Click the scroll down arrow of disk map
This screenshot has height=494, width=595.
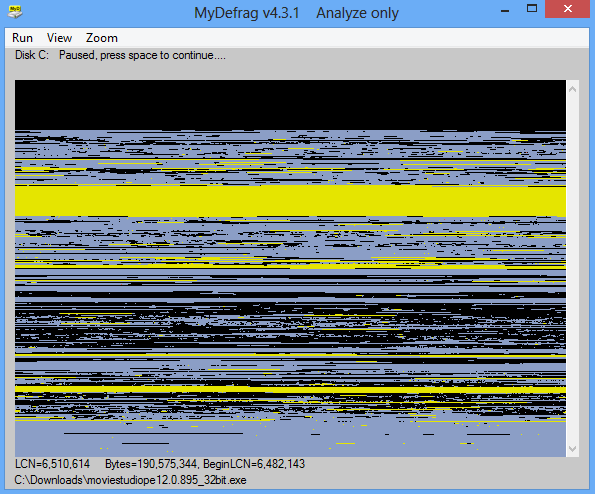[x=573, y=448]
